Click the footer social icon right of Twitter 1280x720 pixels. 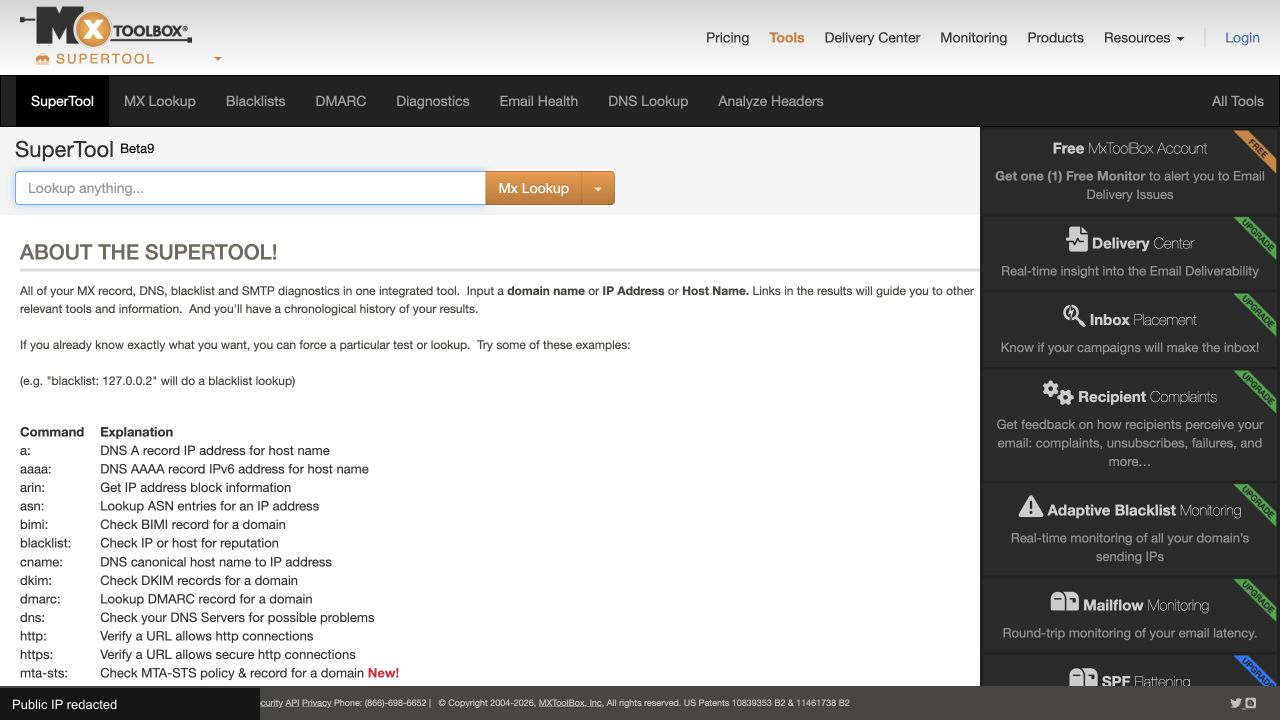pyautogui.click(x=1251, y=703)
